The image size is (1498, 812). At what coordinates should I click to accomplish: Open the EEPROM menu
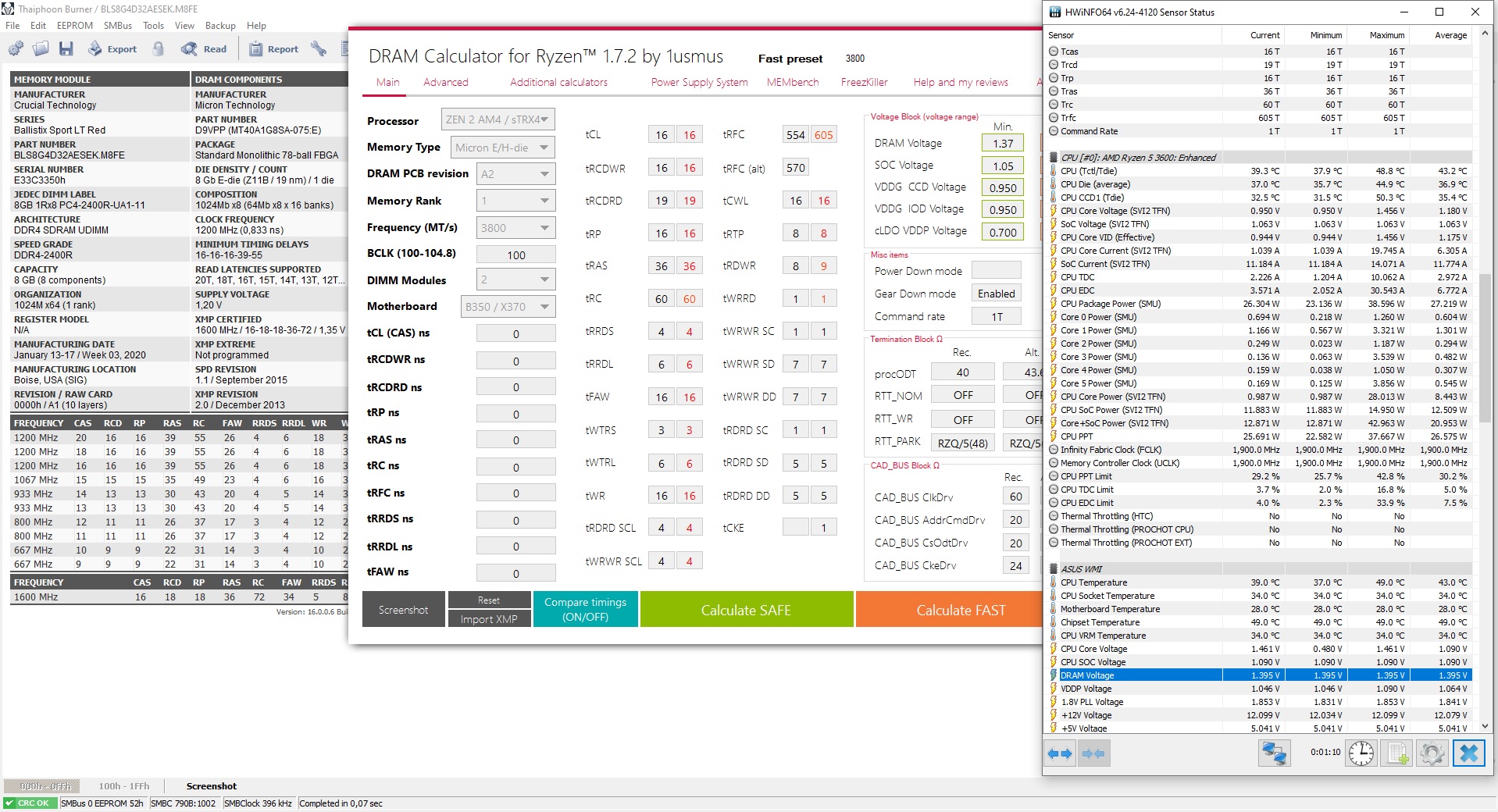tap(75, 26)
